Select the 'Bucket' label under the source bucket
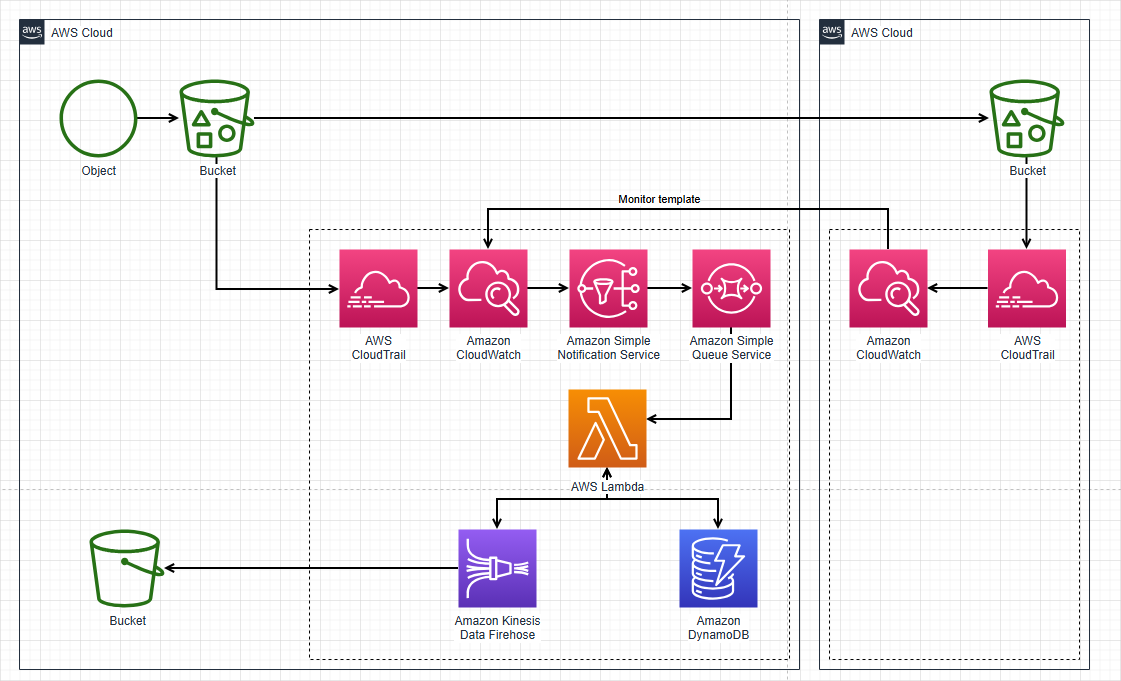Viewport: 1121px width, 681px height. [217, 171]
